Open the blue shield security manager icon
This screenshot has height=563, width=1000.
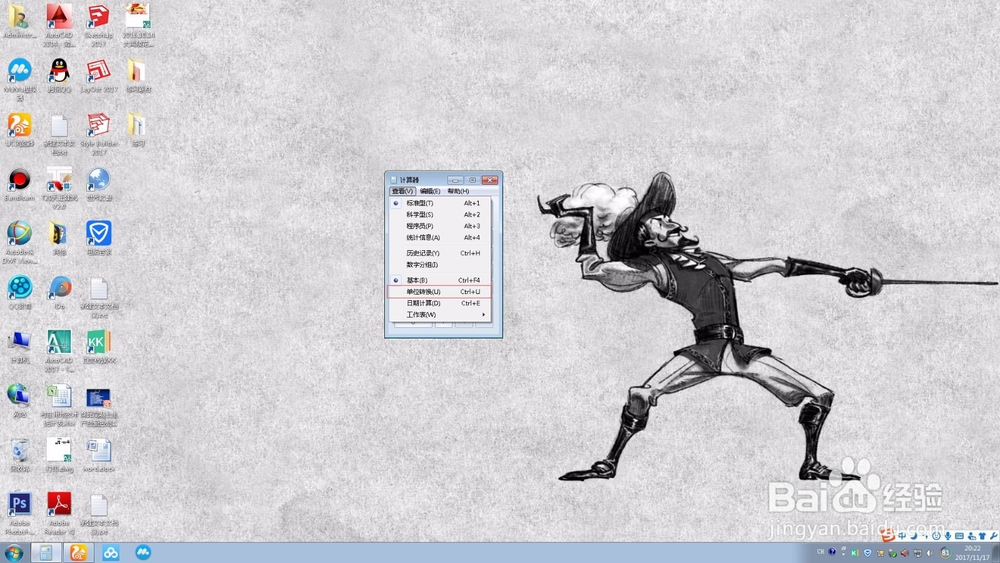point(98,238)
